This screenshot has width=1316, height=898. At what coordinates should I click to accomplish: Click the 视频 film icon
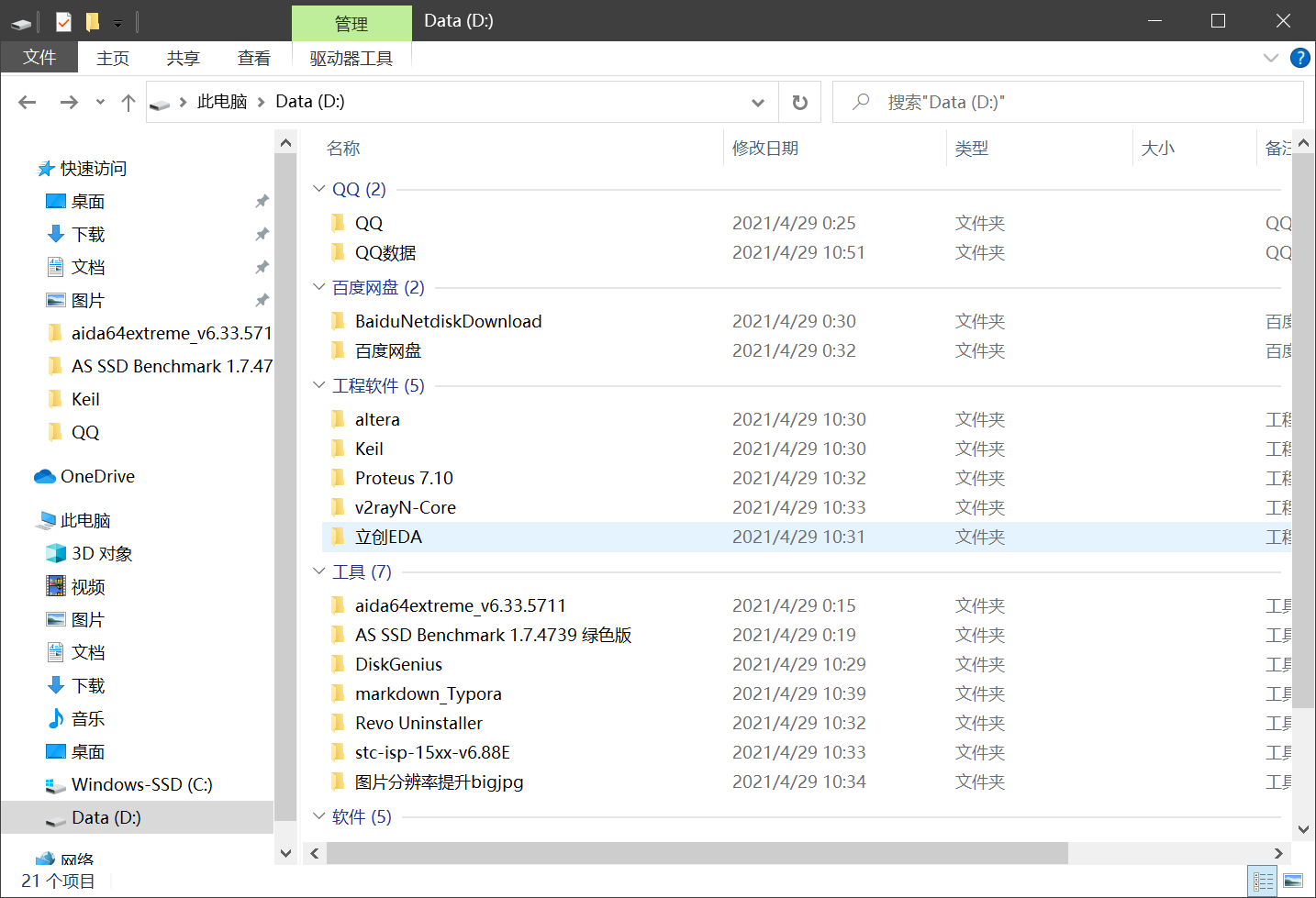(56, 586)
